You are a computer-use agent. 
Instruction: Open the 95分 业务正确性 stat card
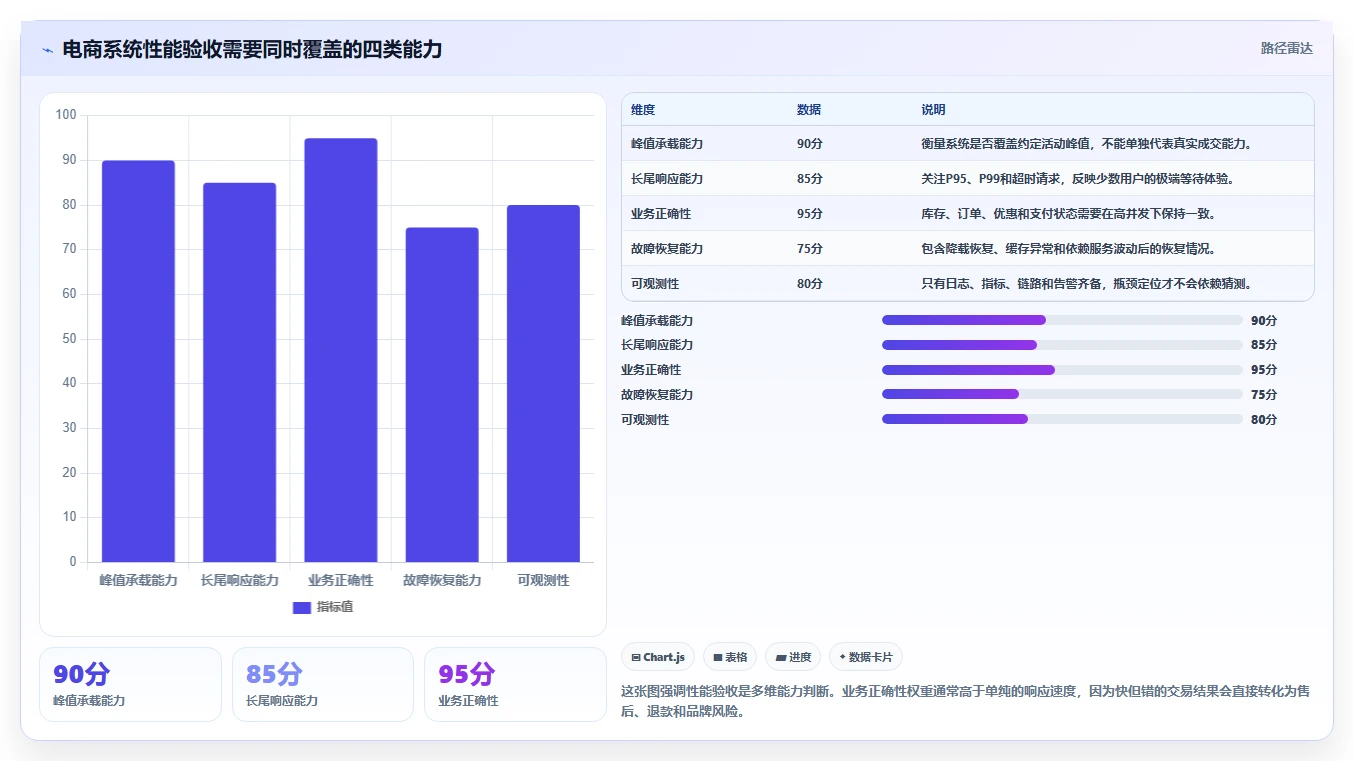tap(515, 684)
